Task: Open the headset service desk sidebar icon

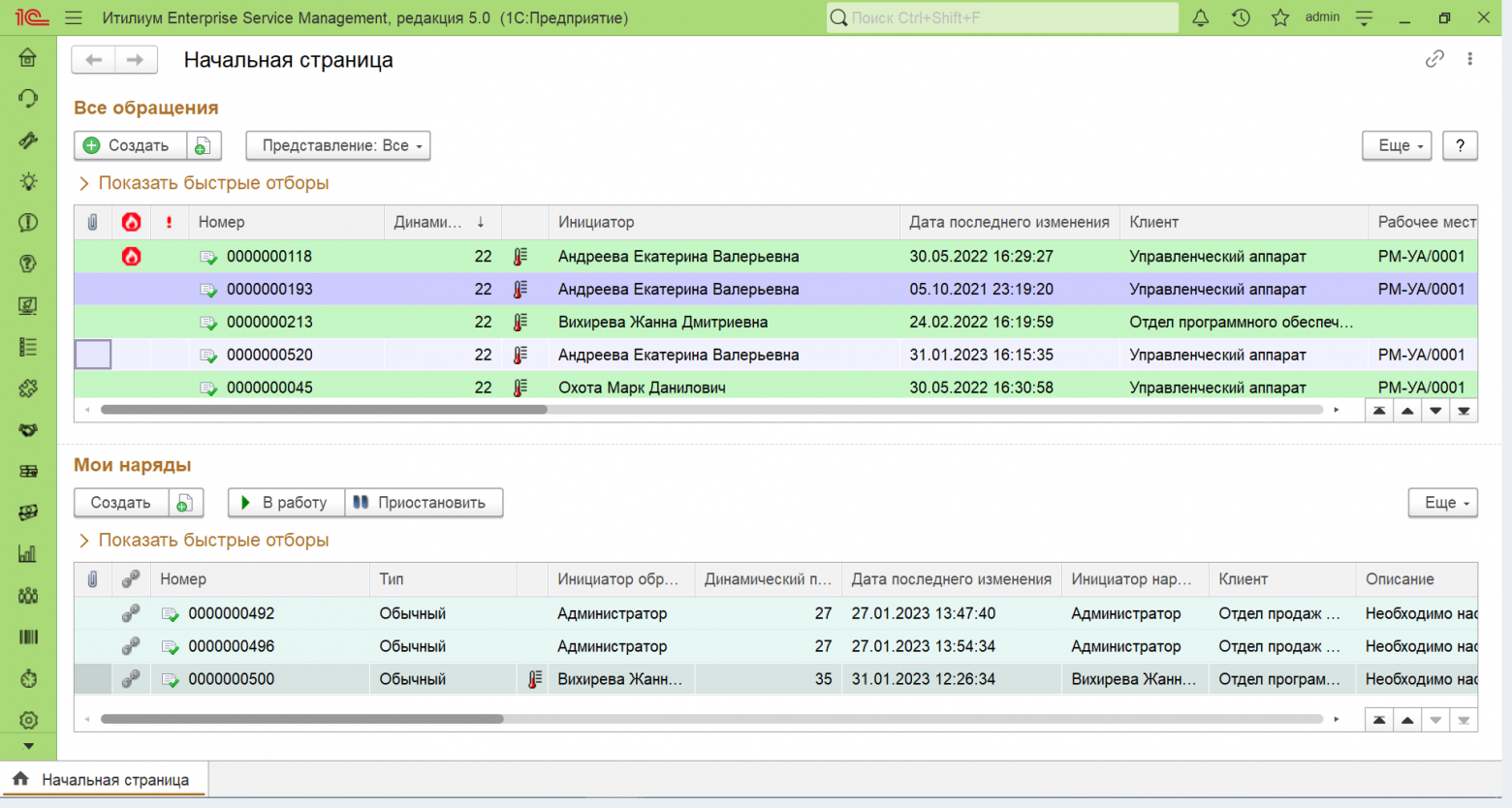Action: click(x=28, y=99)
